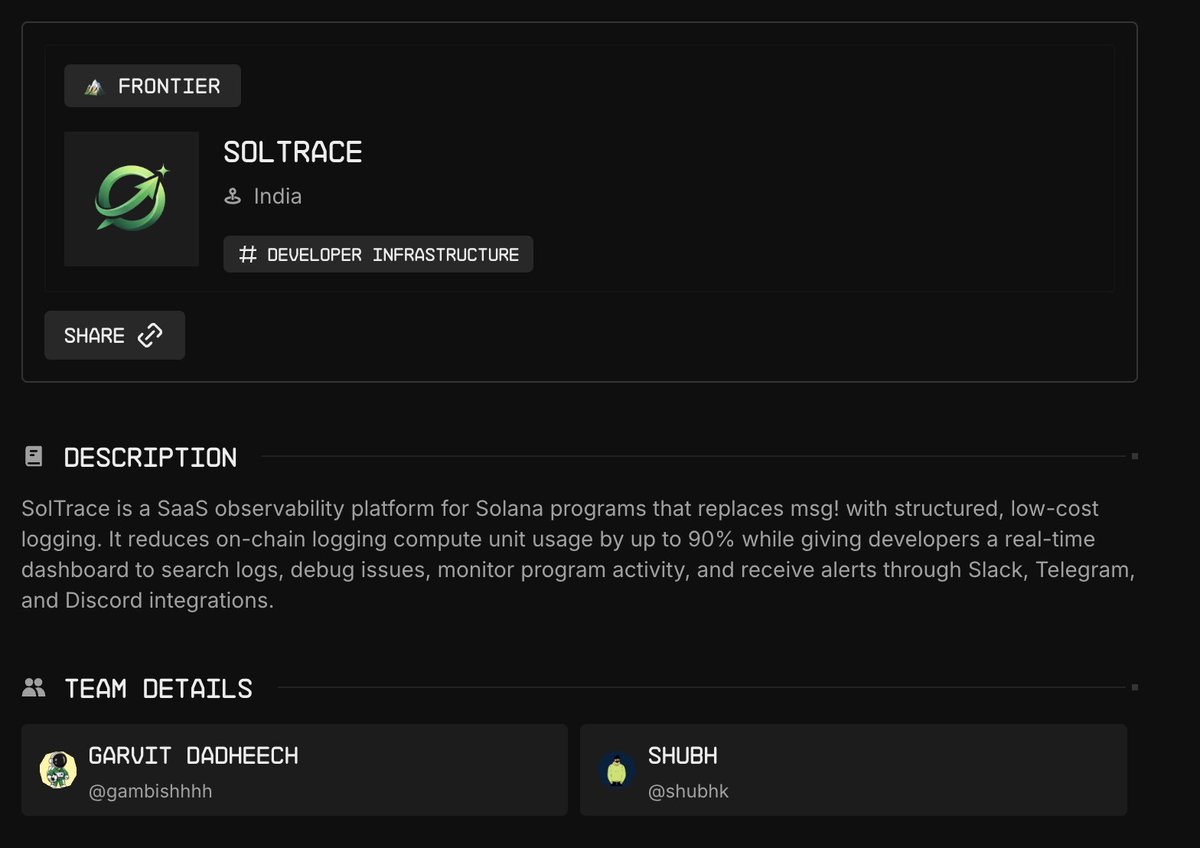Open the SHUBH team member card
Screen dimensions: 1200x848
853,770
